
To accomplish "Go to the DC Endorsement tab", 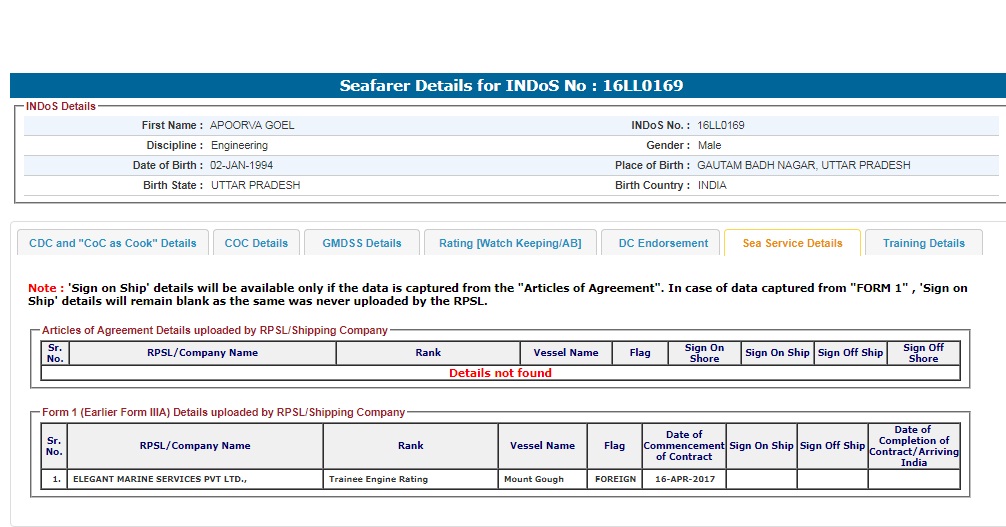I will pyautogui.click(x=663, y=243).
